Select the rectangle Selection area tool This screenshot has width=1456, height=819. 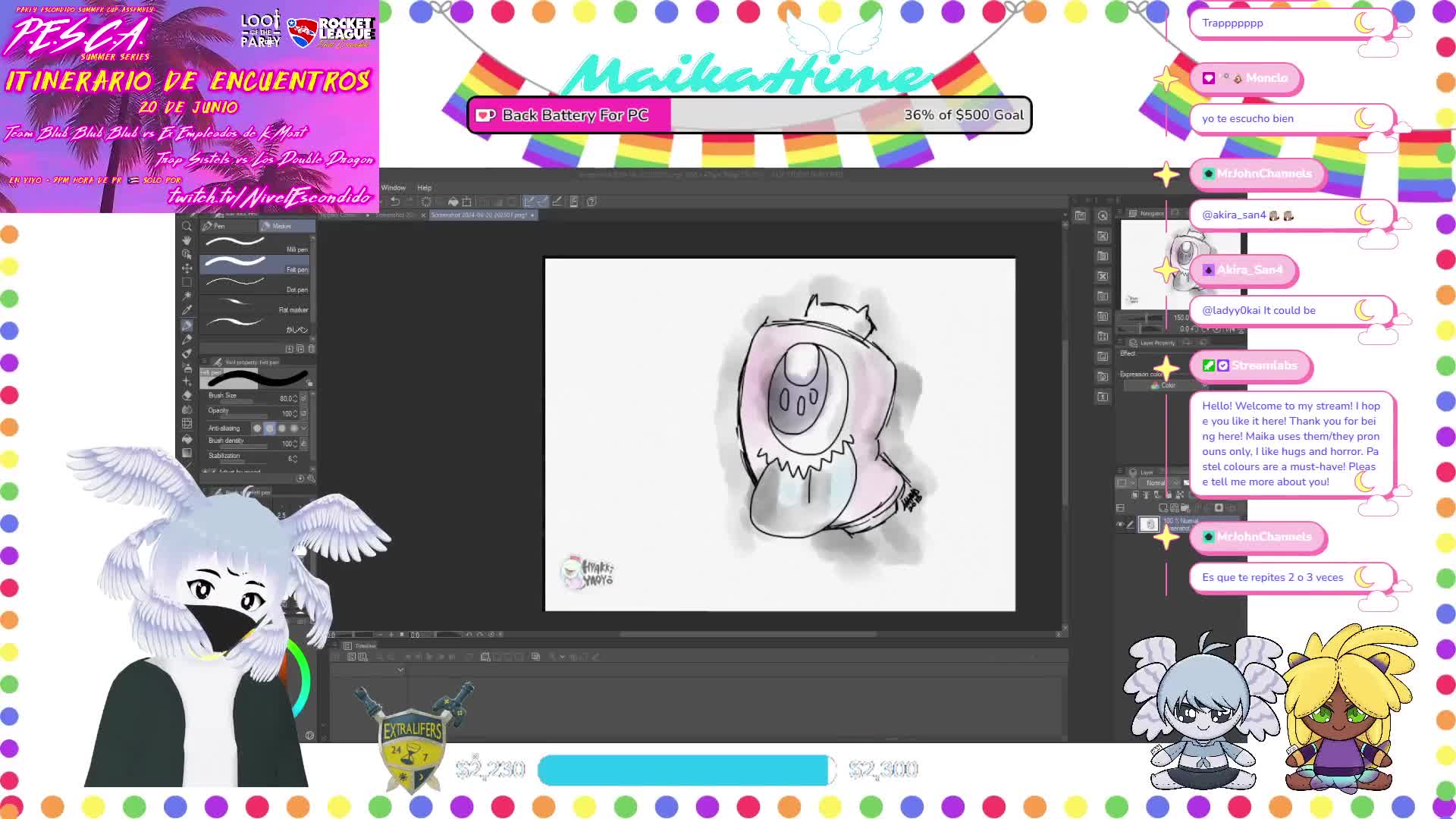pyautogui.click(x=187, y=282)
